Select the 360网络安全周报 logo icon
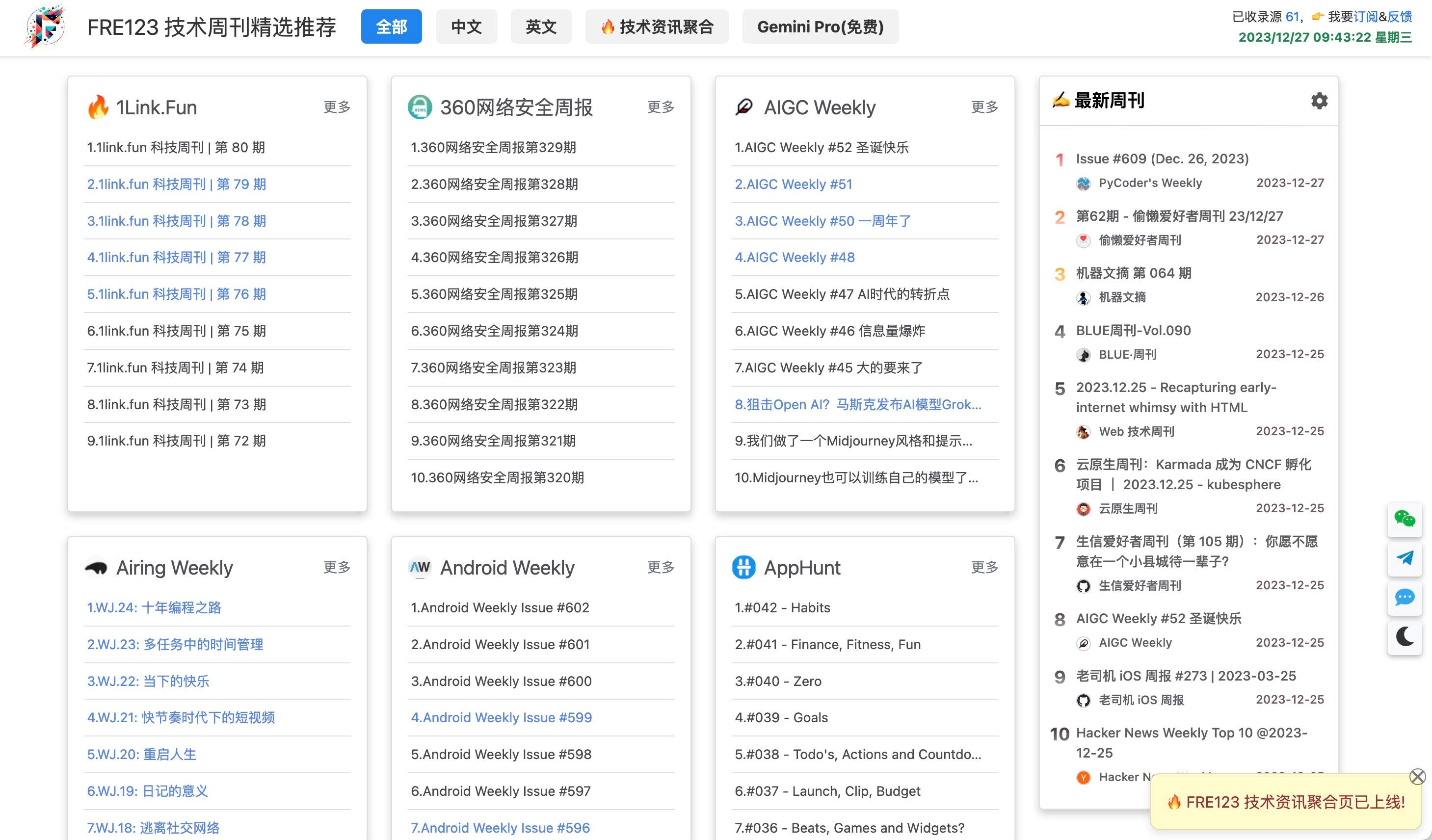1432x840 pixels. coord(420,107)
